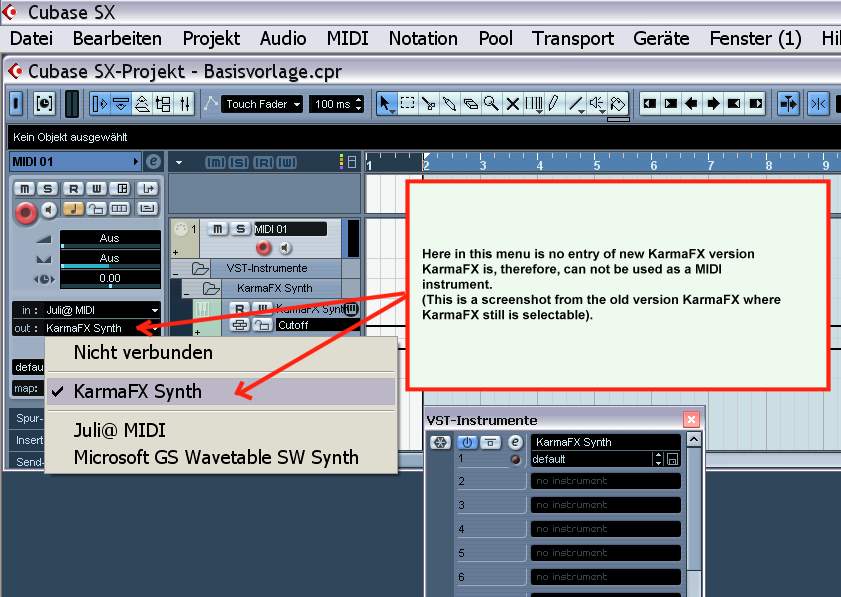Select the Time Warp tool
The width and height of the screenshot is (841, 597).
(x=533, y=104)
